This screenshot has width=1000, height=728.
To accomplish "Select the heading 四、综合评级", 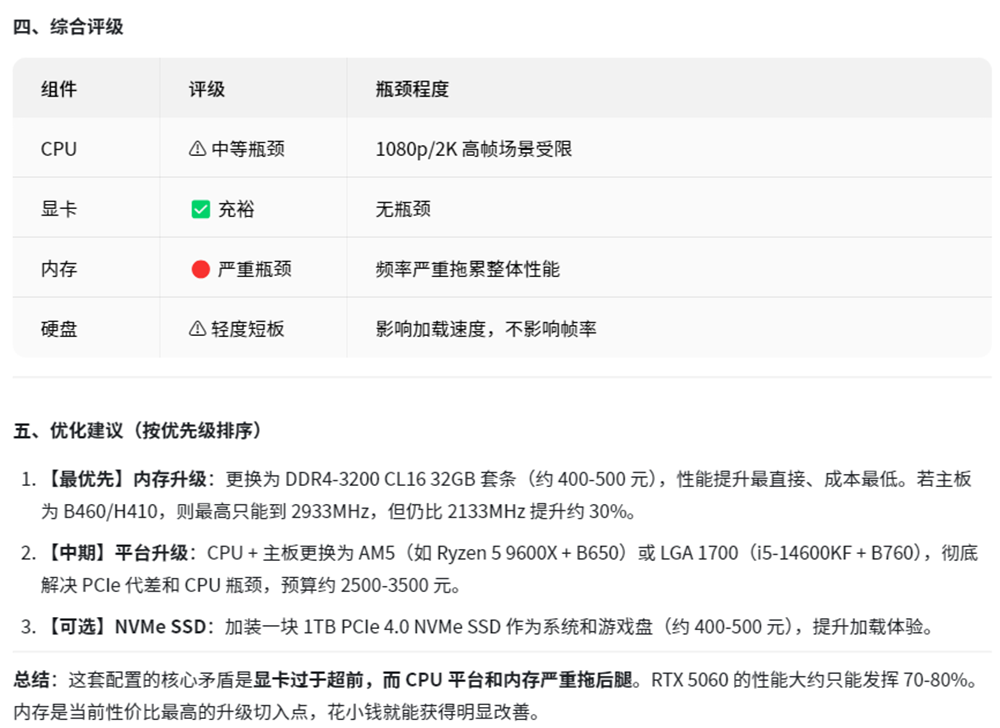I will click(x=68, y=27).
